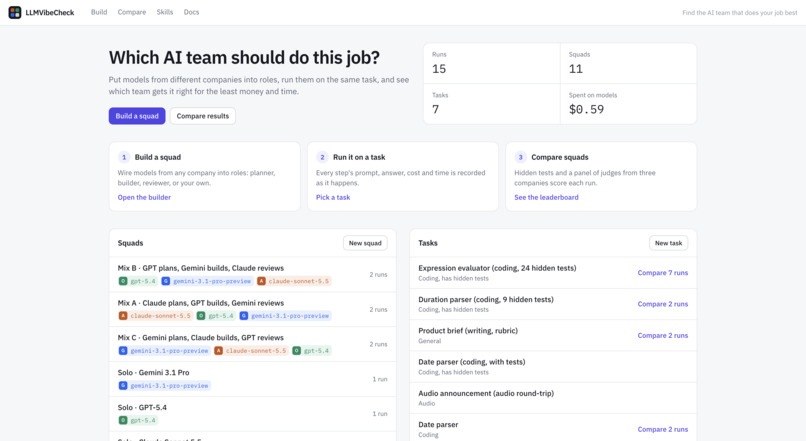Follow the Pick a task link

coord(333,197)
